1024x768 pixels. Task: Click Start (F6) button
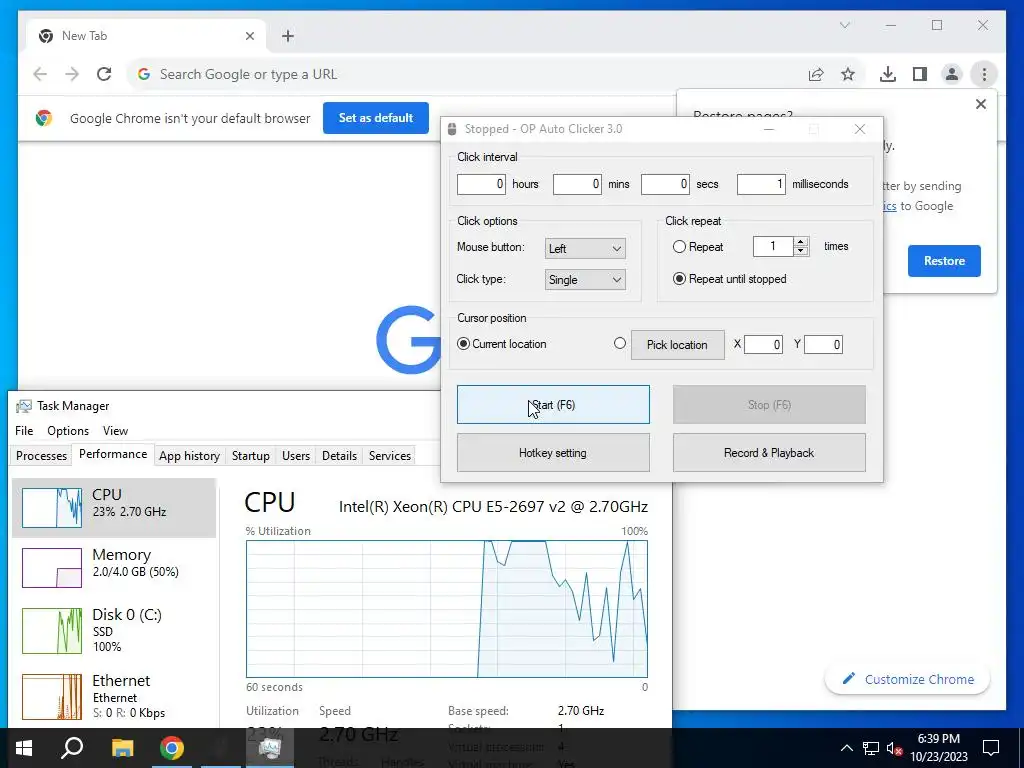[553, 405]
